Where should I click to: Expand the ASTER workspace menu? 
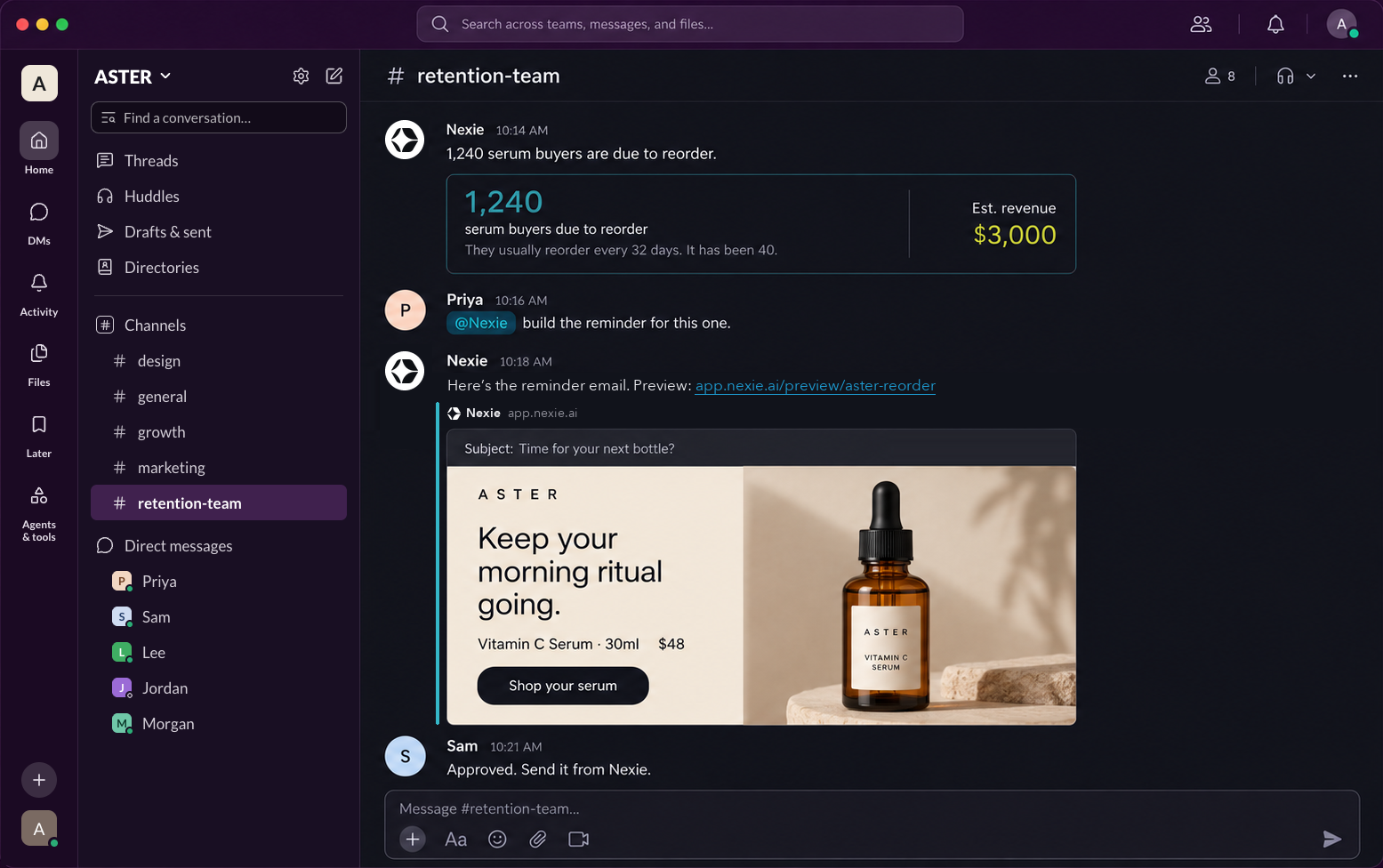133,76
